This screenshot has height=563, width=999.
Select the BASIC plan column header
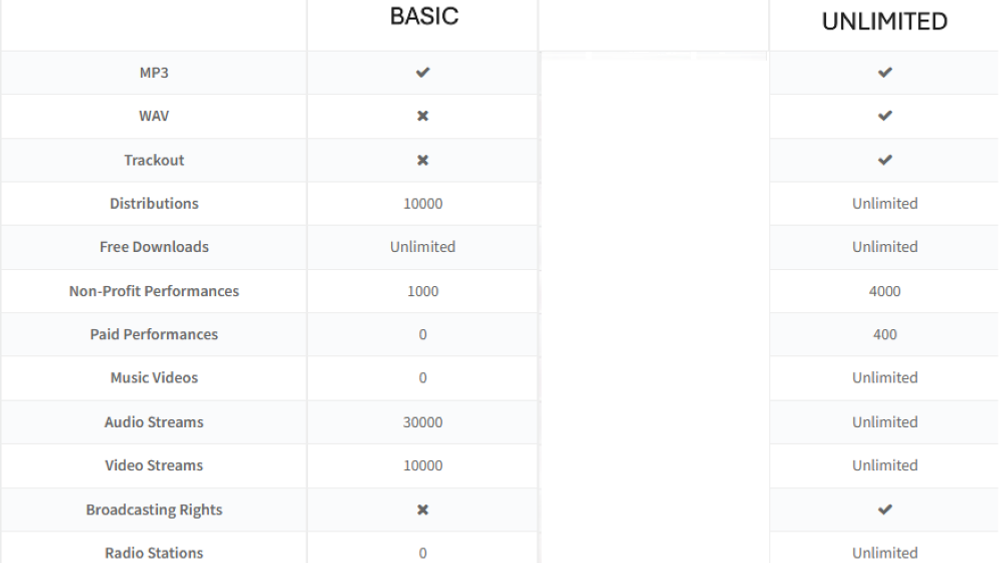coord(424,18)
